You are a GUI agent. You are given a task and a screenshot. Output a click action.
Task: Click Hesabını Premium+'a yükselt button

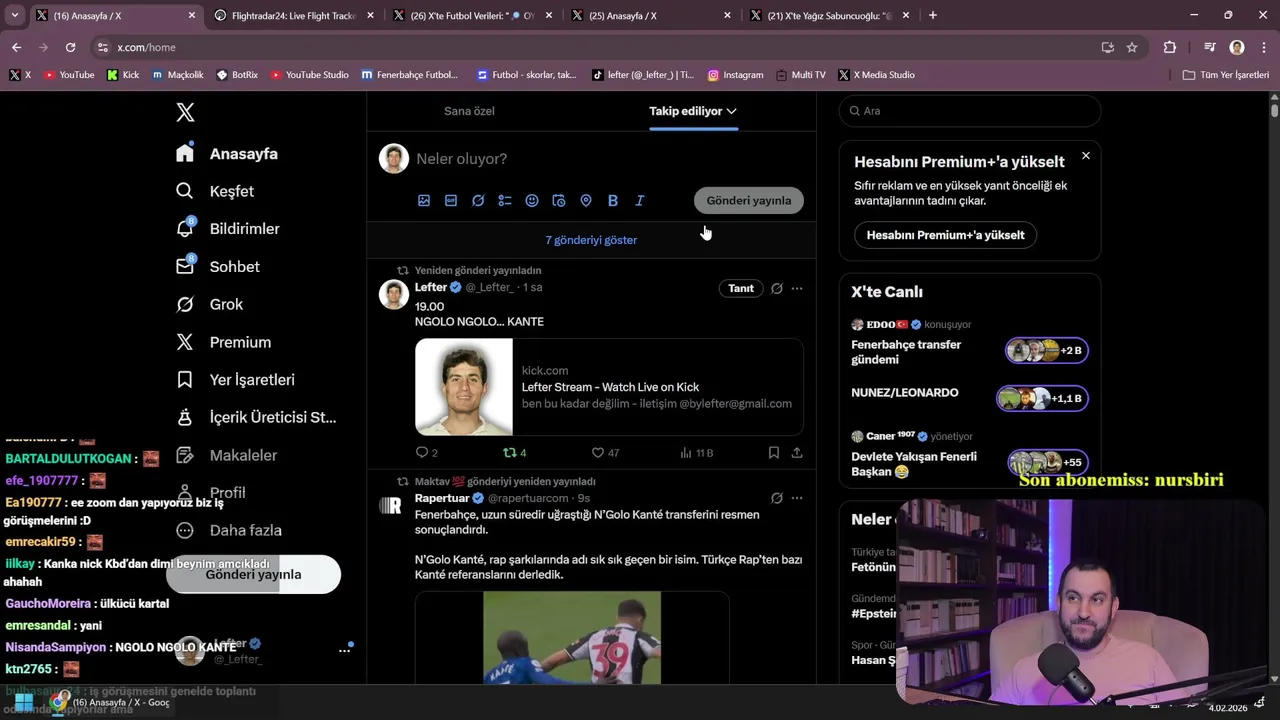click(945, 235)
